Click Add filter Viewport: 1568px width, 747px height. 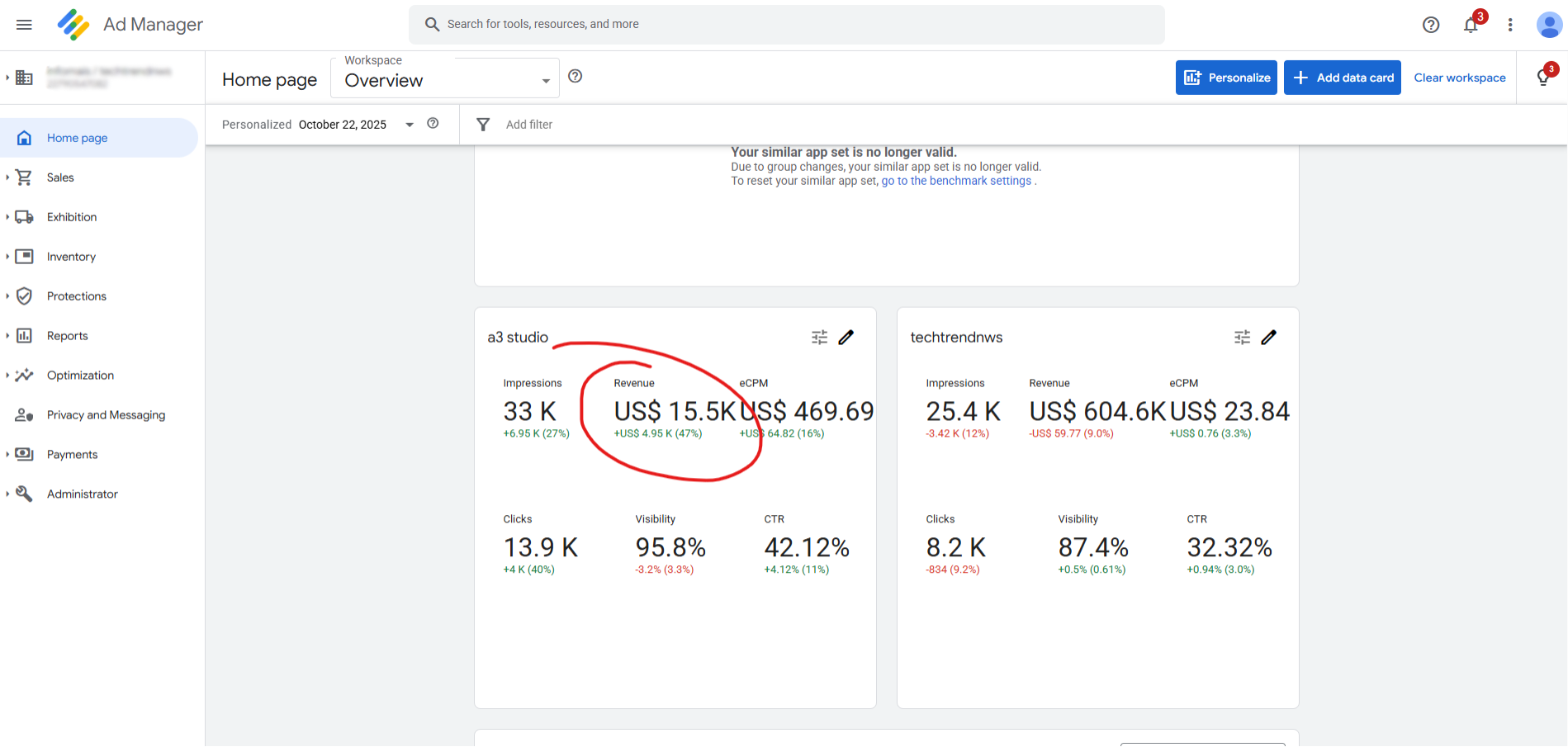pyautogui.click(x=529, y=125)
